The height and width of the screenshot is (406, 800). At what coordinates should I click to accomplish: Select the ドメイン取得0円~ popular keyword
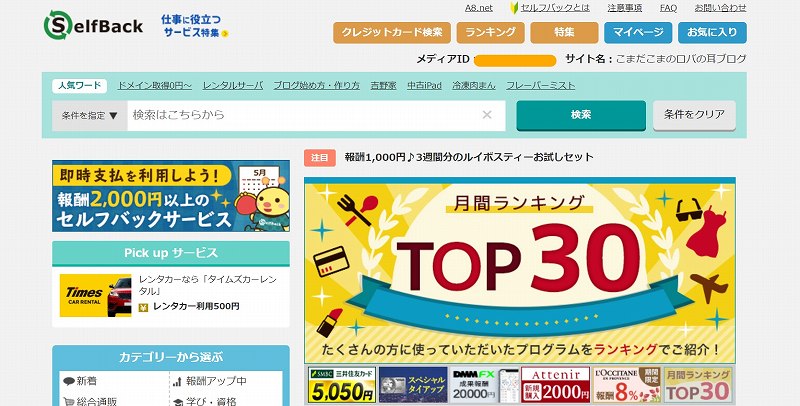point(155,86)
